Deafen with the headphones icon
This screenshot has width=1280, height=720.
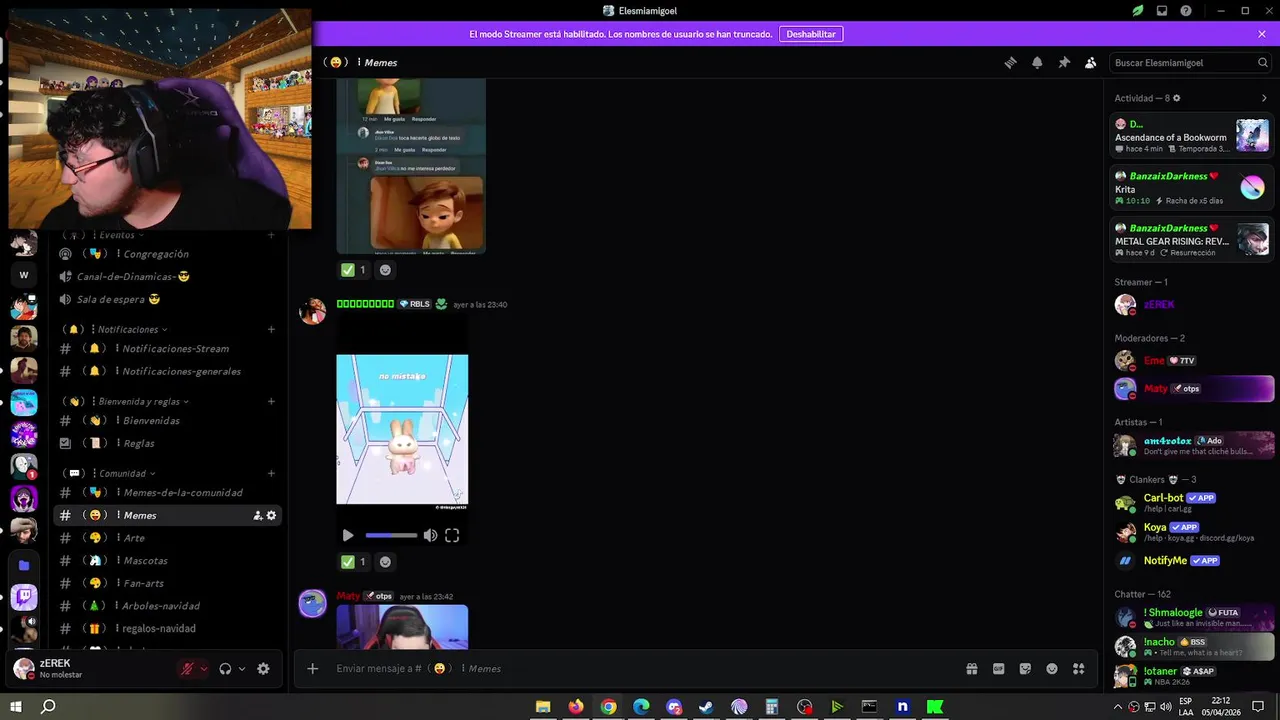(225, 669)
